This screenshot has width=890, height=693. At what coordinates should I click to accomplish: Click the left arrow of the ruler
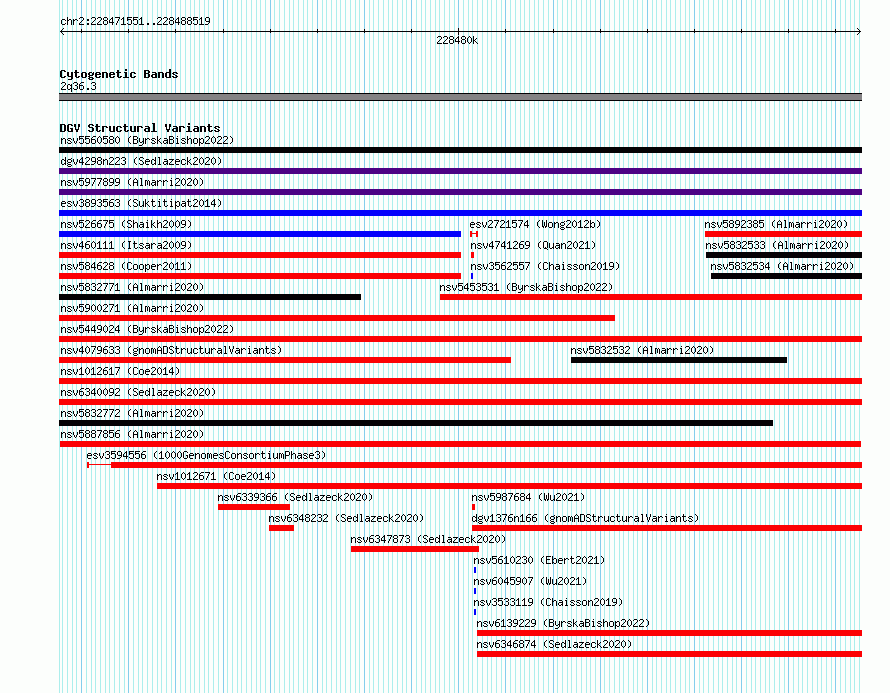click(x=62, y=31)
